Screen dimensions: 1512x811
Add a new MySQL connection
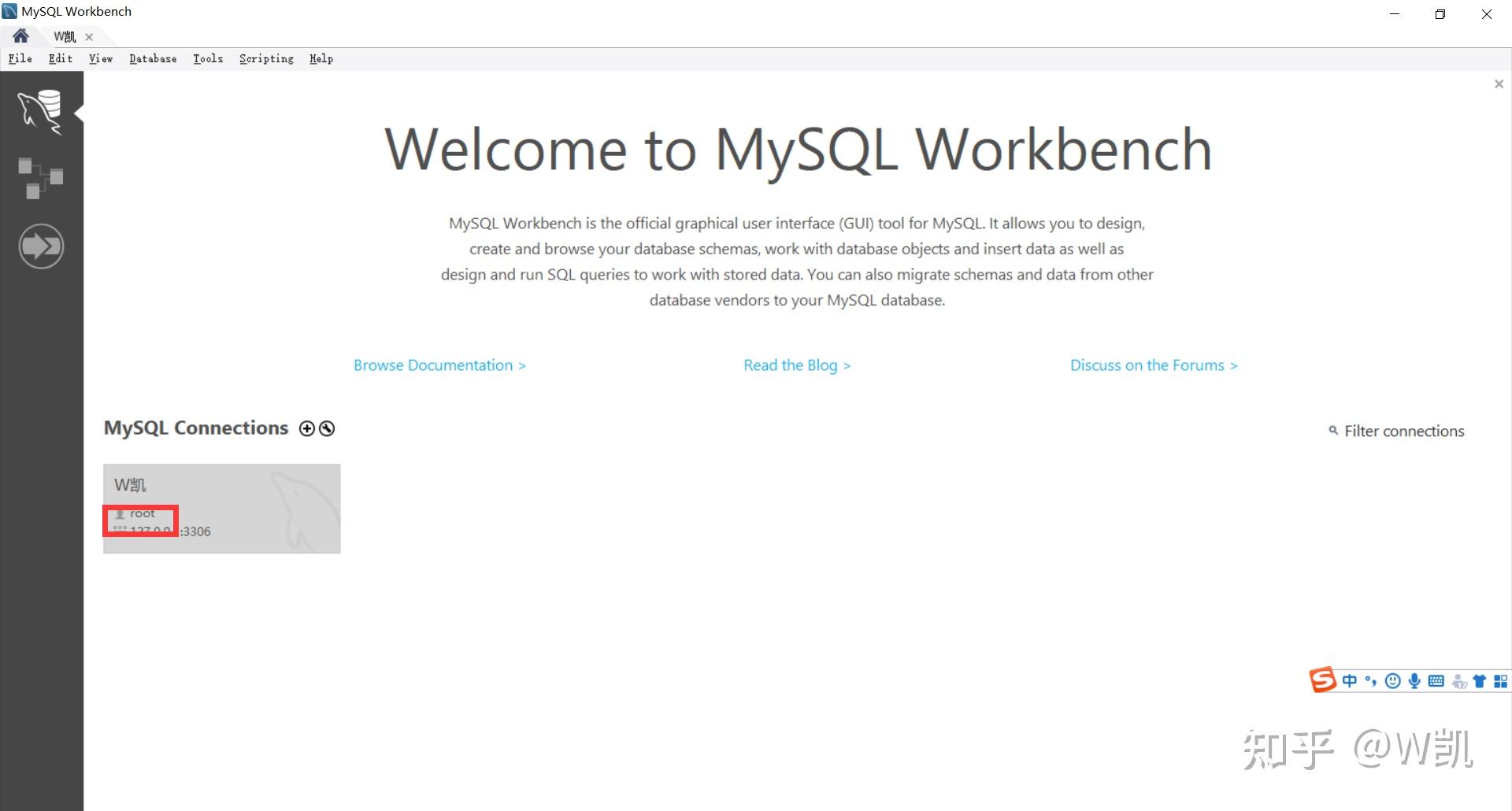click(306, 428)
